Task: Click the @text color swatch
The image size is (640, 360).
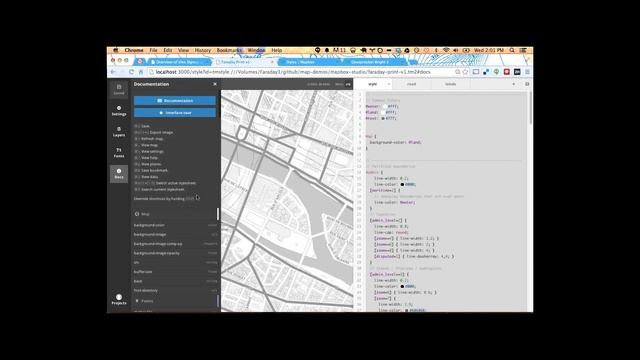Action: [383, 118]
